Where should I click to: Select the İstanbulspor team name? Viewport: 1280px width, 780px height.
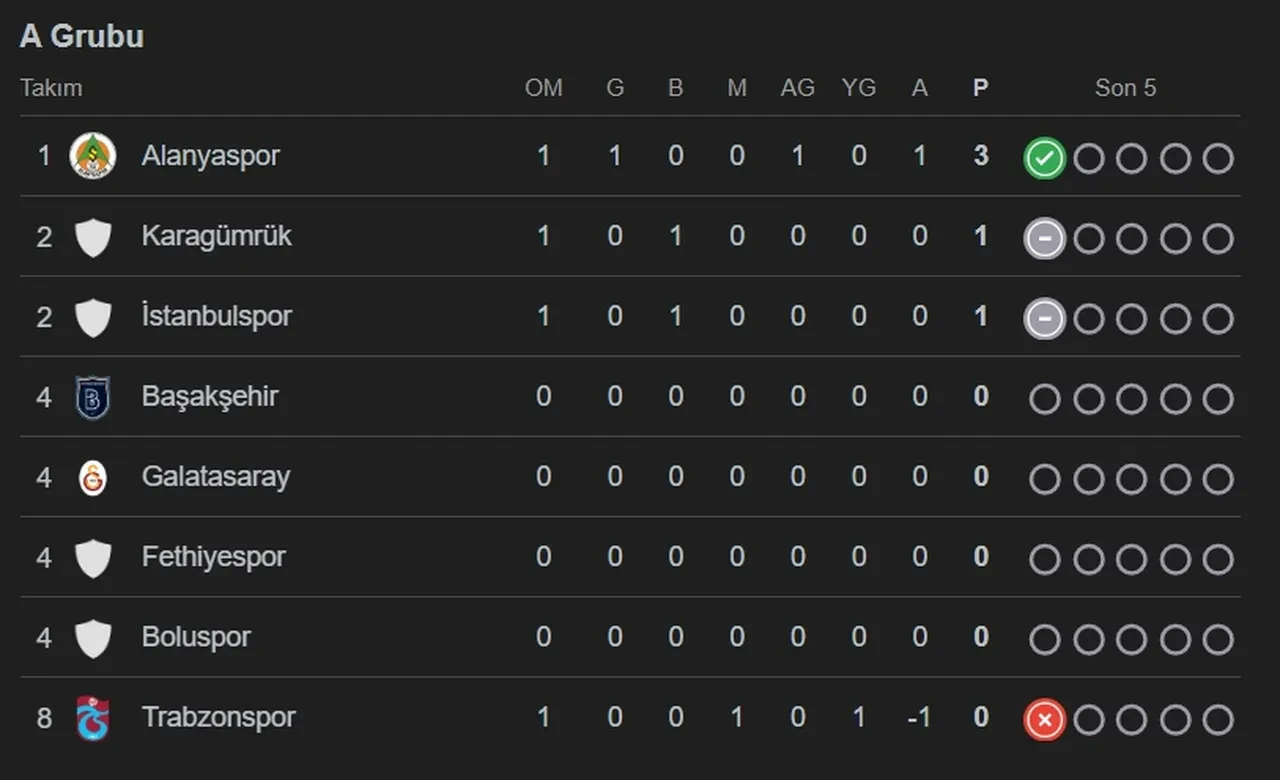pos(216,317)
